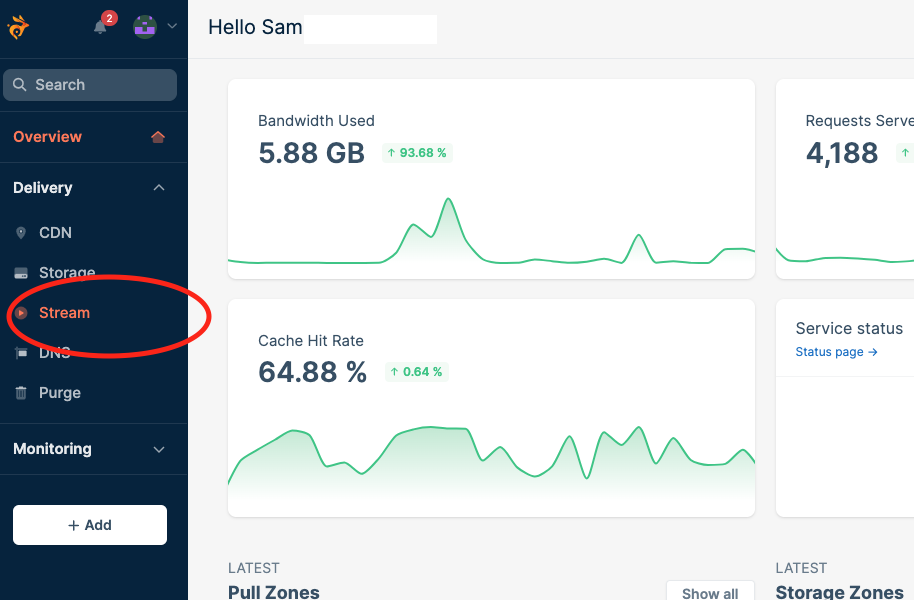Click into the Search field
This screenshot has height=600, width=914.
(90, 85)
